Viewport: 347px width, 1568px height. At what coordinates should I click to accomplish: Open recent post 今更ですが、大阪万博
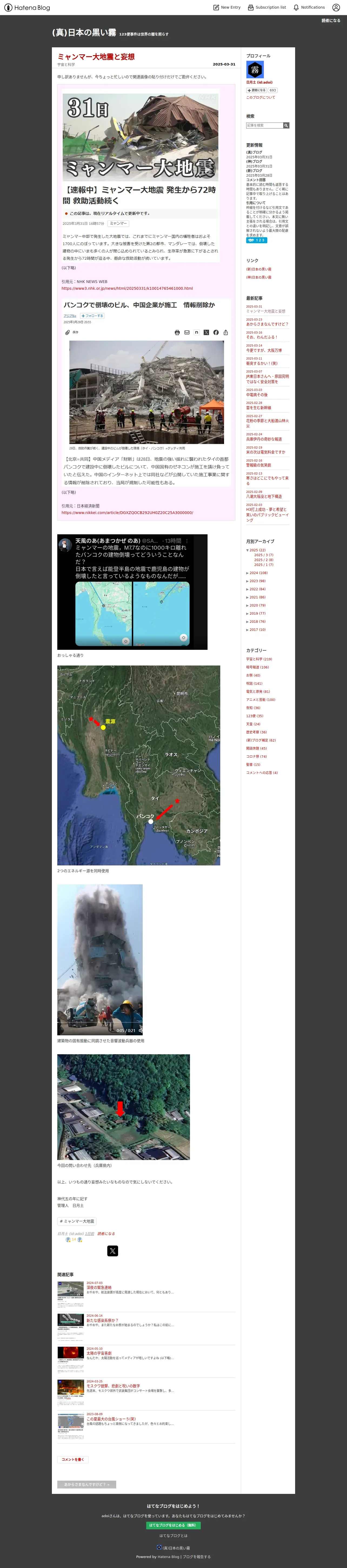[x=264, y=351]
